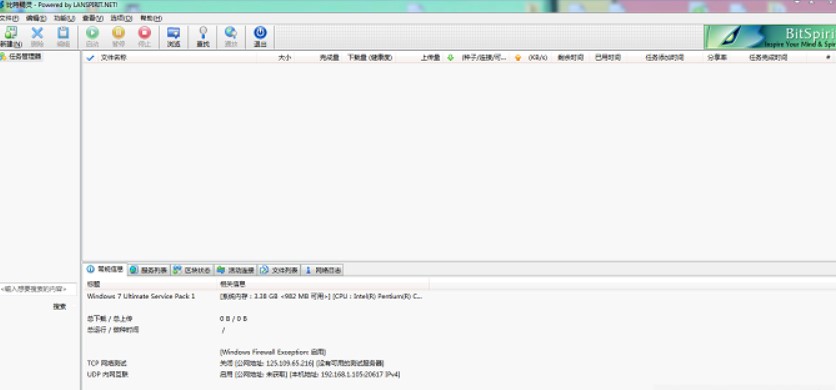Click inside the sidebar search input field
This screenshot has width=836, height=390.
38,289
